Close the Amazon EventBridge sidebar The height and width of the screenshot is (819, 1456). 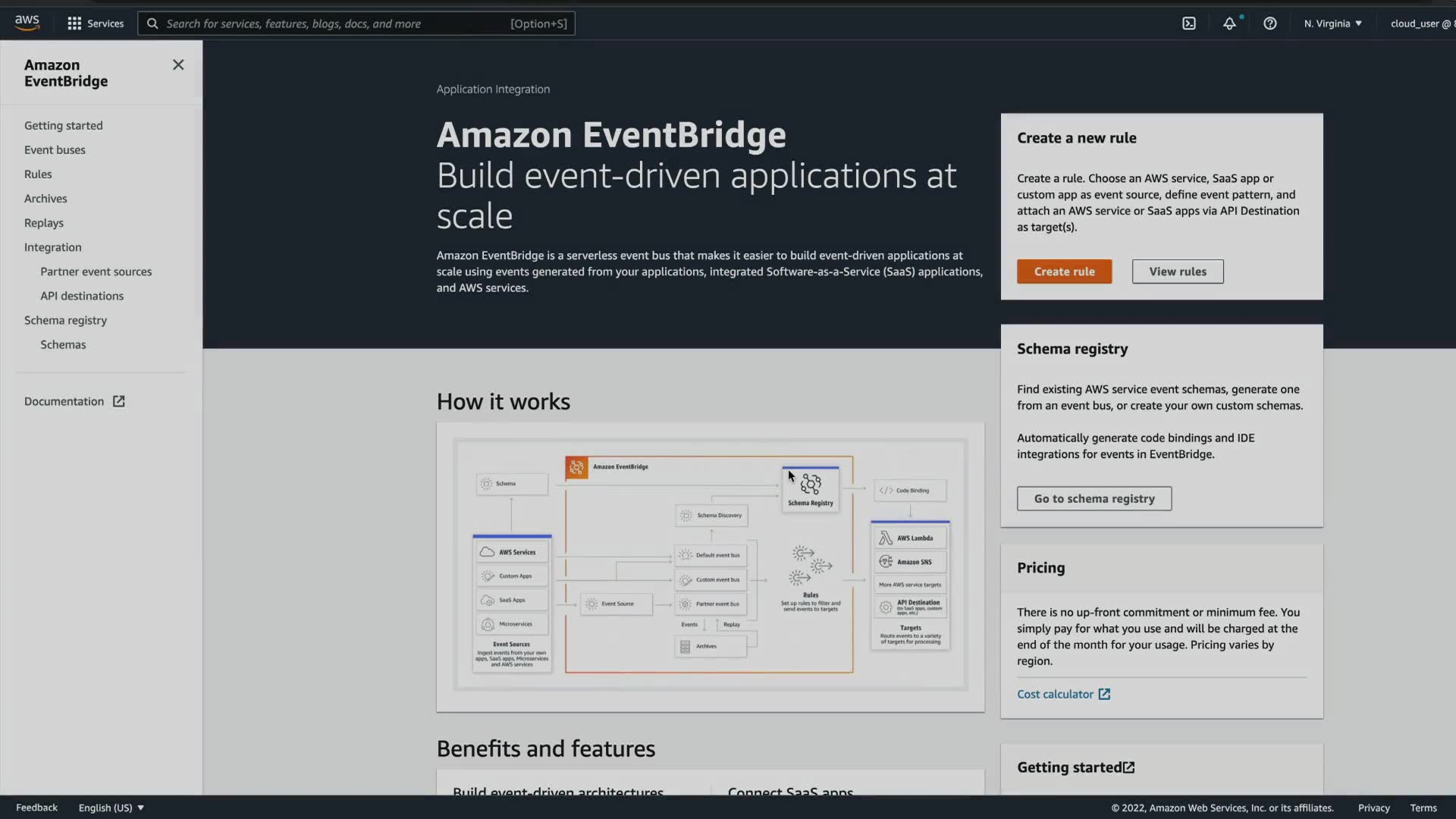click(x=178, y=65)
